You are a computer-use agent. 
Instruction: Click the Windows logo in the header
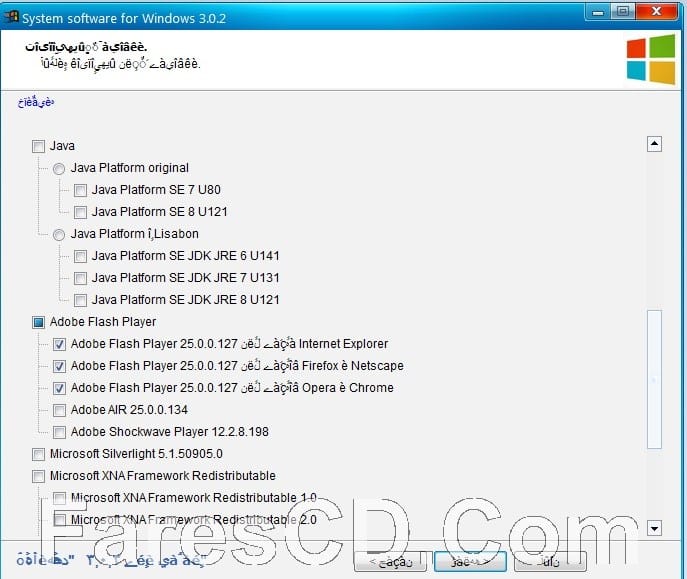coord(651,60)
